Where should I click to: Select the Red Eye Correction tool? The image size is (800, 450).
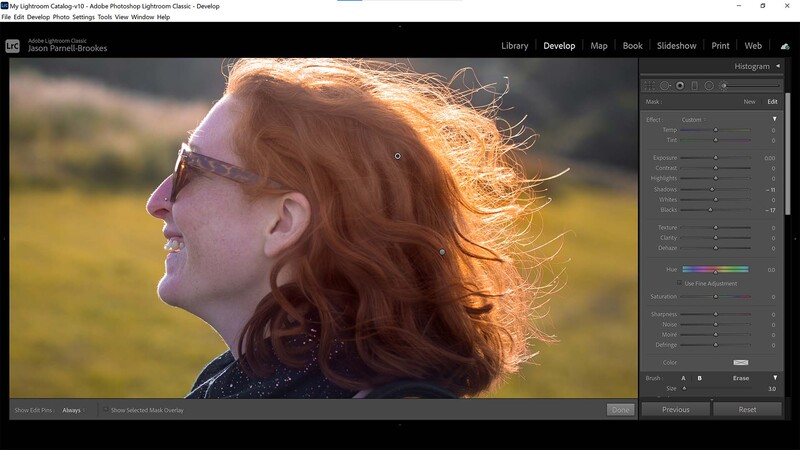[680, 86]
